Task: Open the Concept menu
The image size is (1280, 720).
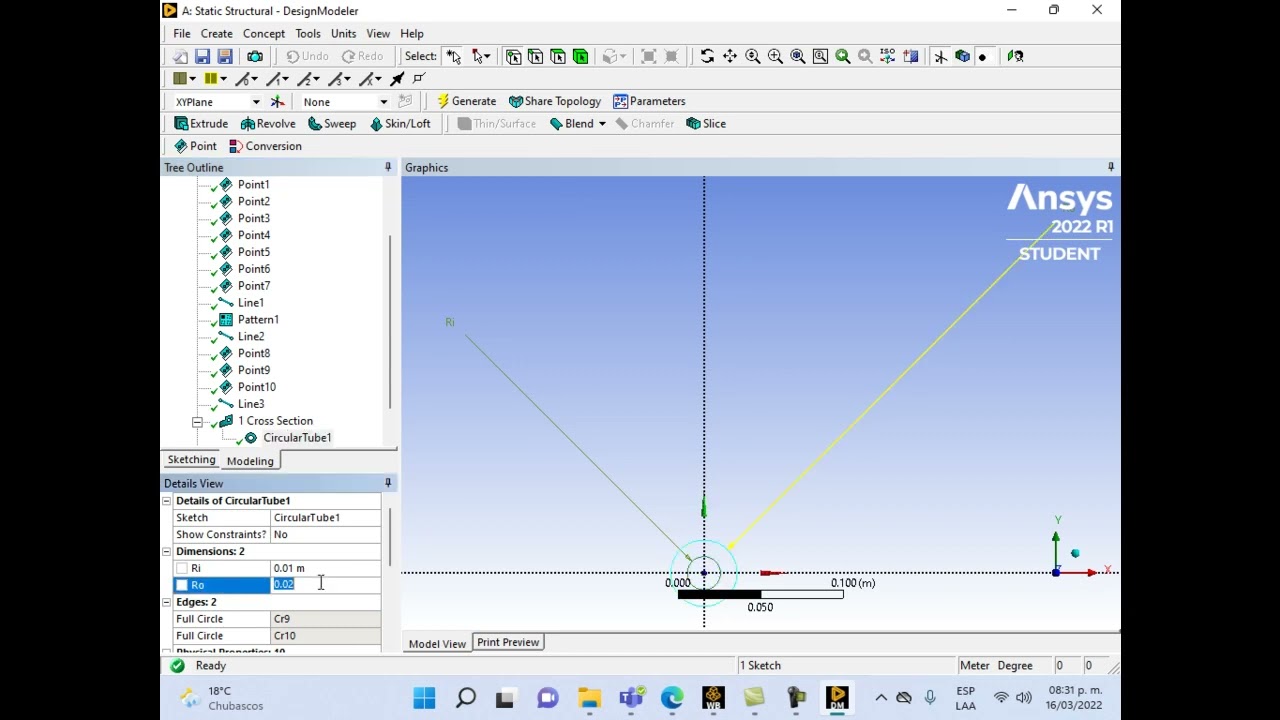Action: point(264,33)
